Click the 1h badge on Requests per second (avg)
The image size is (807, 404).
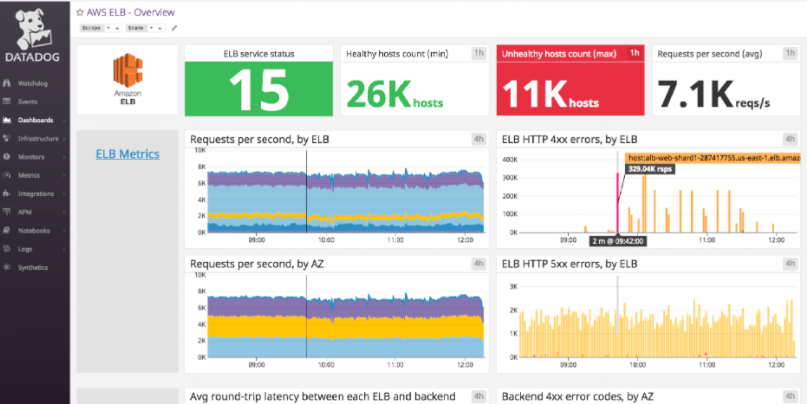point(790,53)
